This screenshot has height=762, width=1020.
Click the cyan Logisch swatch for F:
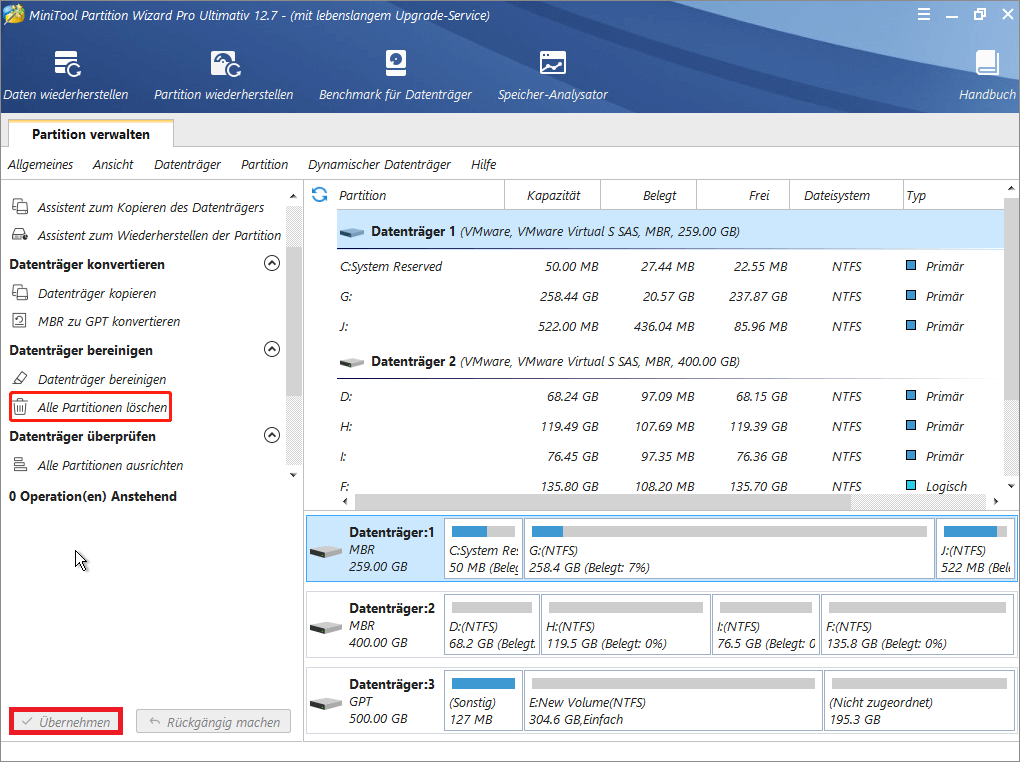[x=911, y=485]
